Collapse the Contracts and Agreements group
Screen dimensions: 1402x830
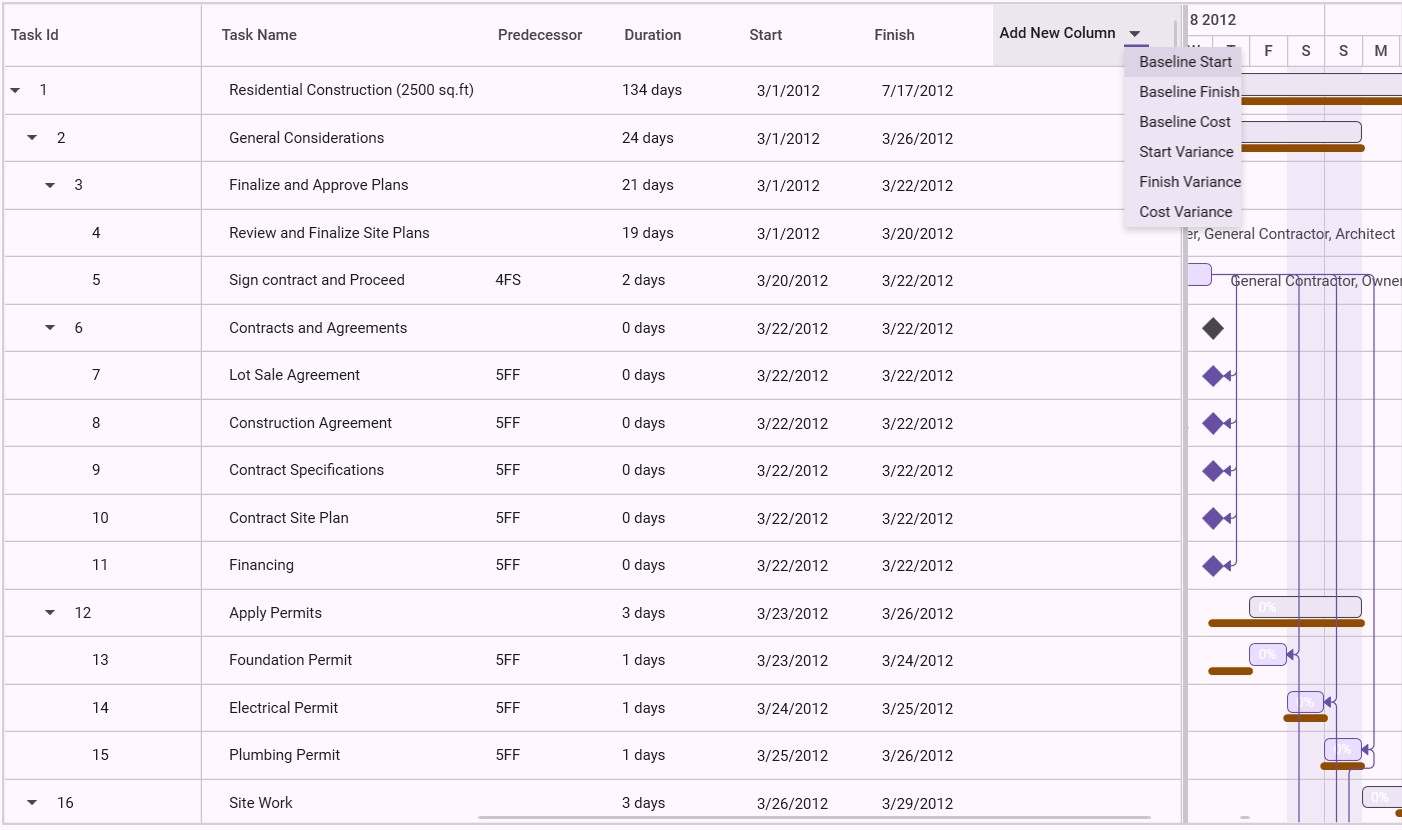(50, 328)
